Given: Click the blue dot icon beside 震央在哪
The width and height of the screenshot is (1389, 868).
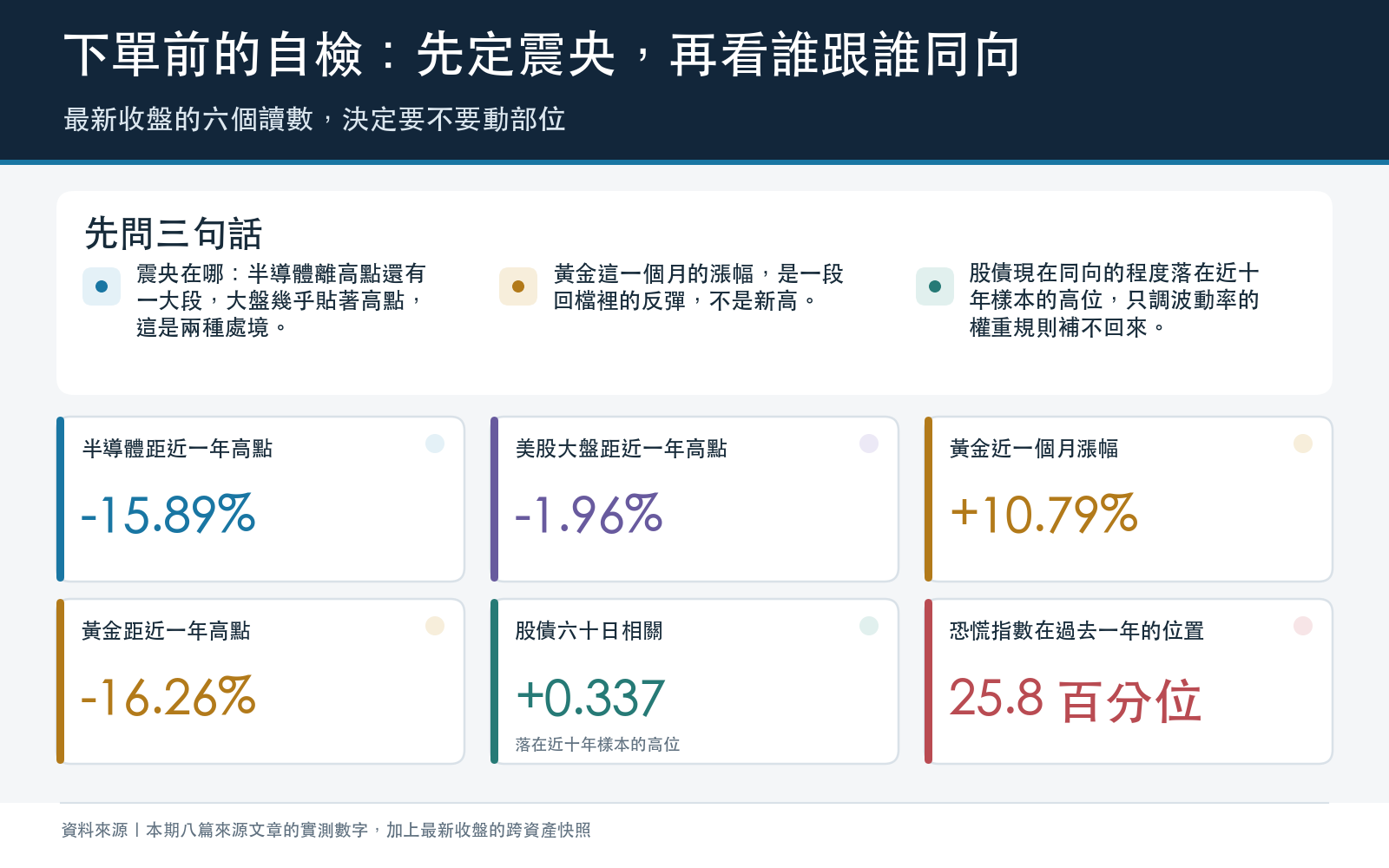Looking at the screenshot, I should coord(102,286).
